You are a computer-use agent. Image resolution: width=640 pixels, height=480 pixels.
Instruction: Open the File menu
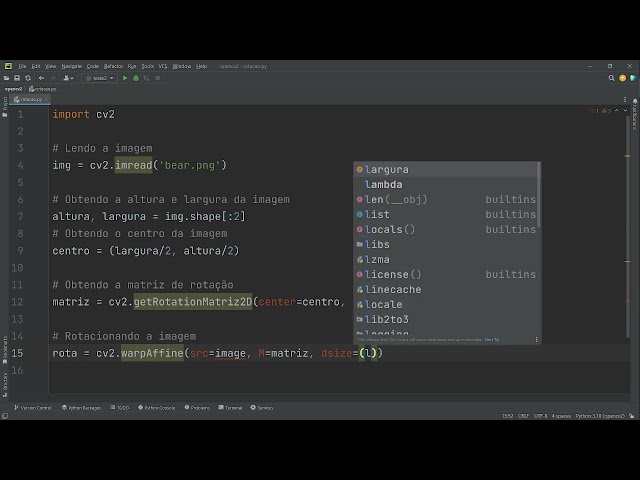click(x=22, y=66)
